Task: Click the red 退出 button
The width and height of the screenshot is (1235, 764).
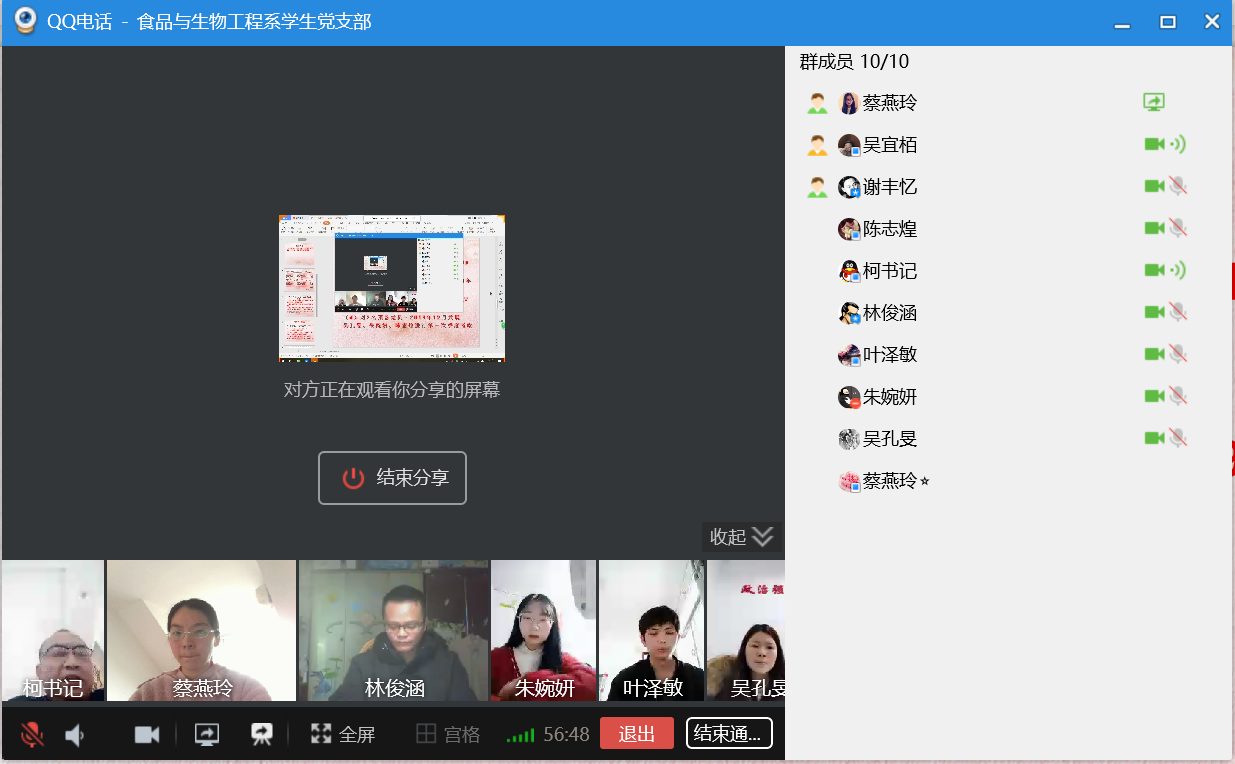Action: (637, 734)
